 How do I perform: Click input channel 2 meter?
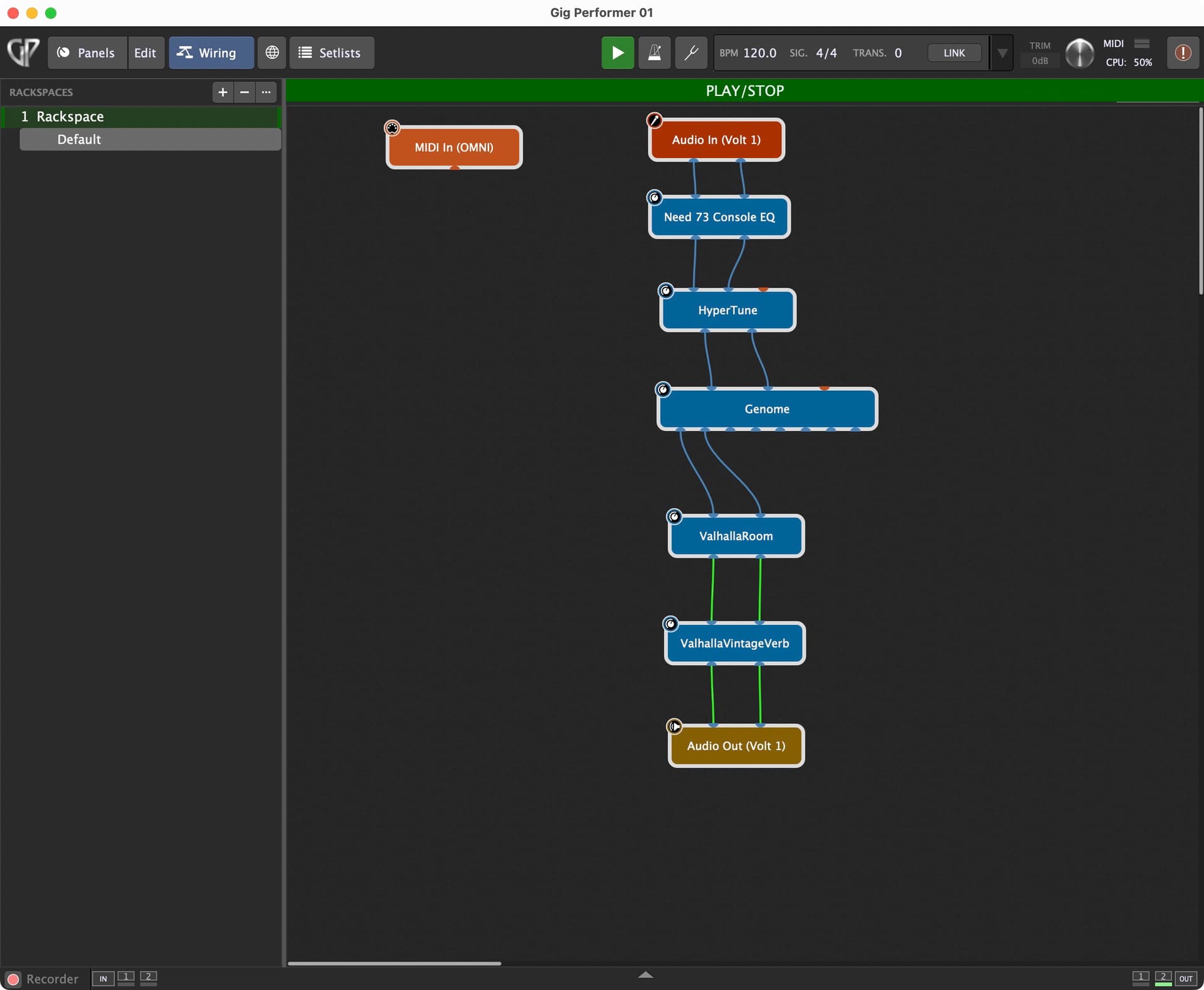pos(149,978)
